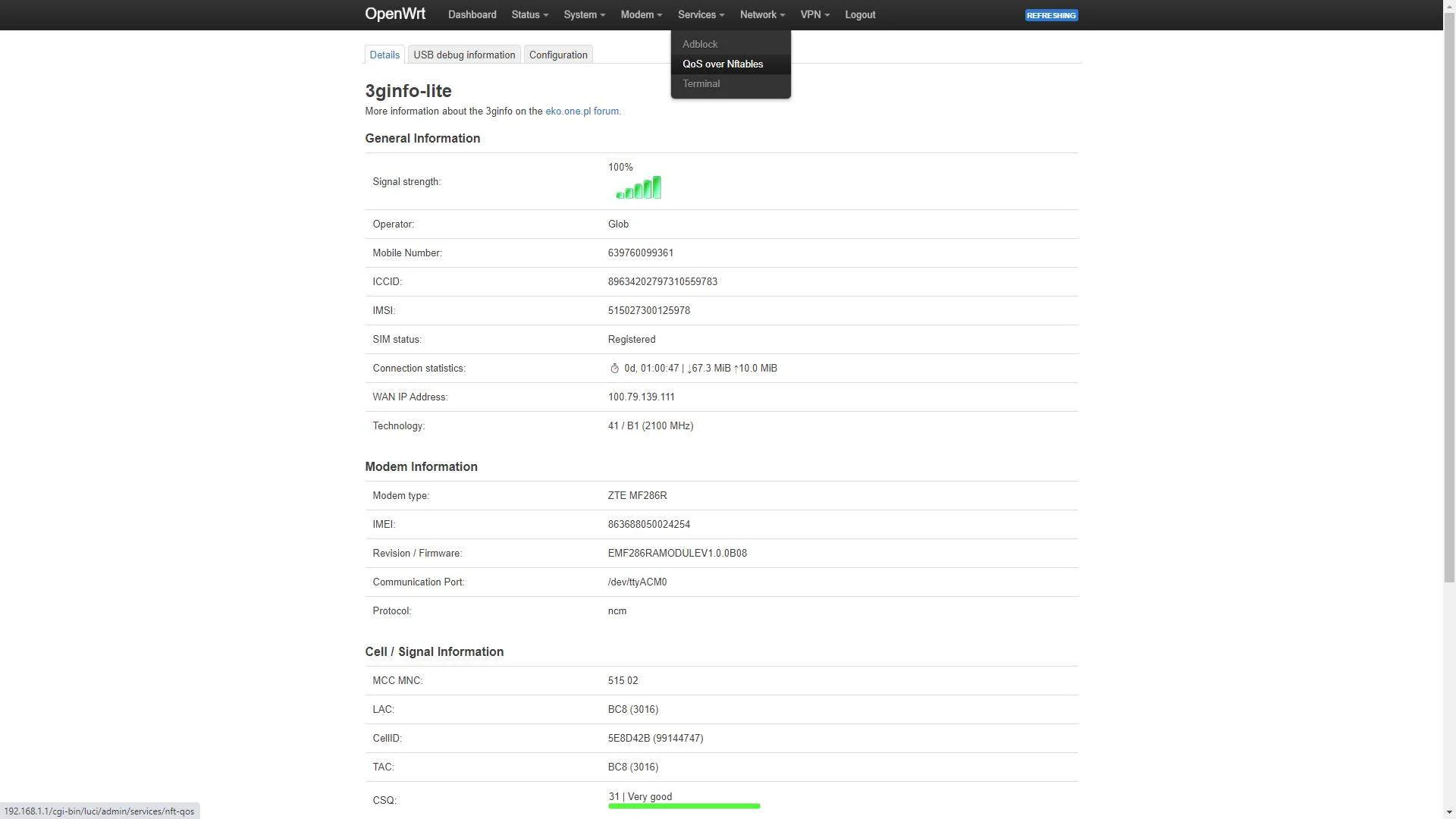Click the General Information section heading
1456x819 pixels.
click(x=422, y=138)
